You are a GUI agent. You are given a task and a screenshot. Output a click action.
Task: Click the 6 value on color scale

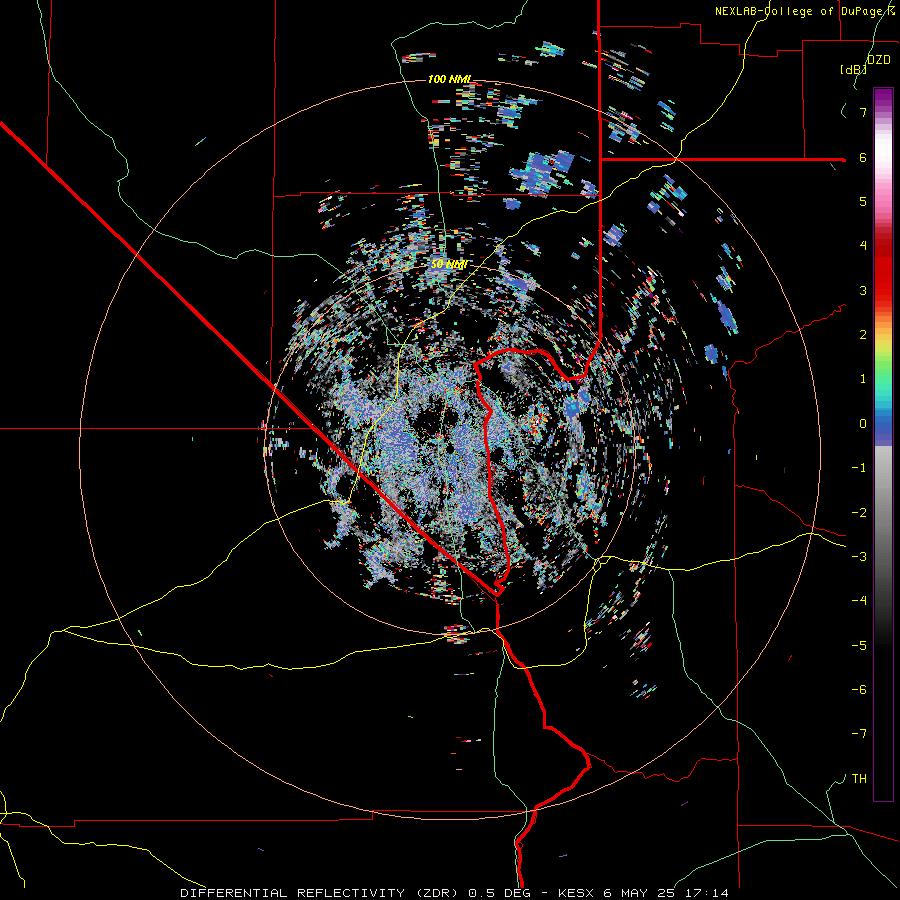863,157
